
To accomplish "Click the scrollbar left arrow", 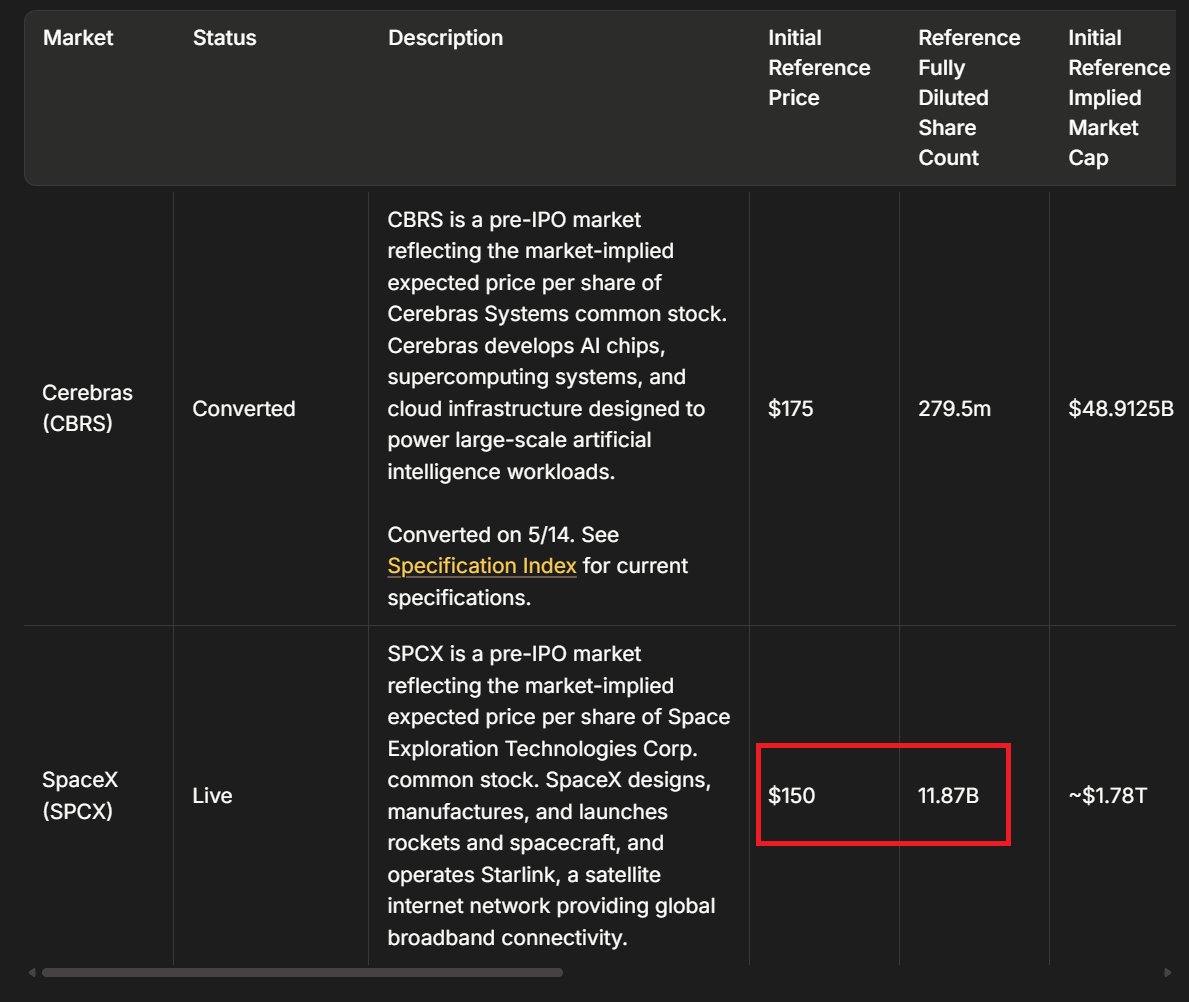I will click(x=31, y=972).
